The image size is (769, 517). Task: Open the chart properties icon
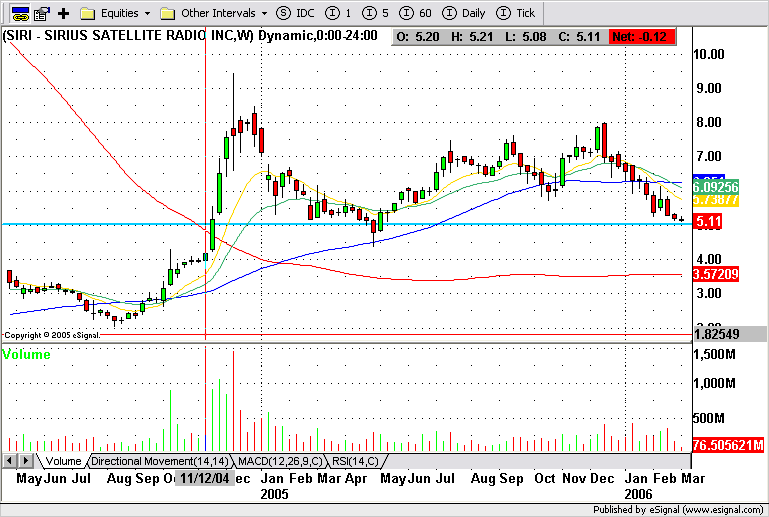tap(42, 13)
